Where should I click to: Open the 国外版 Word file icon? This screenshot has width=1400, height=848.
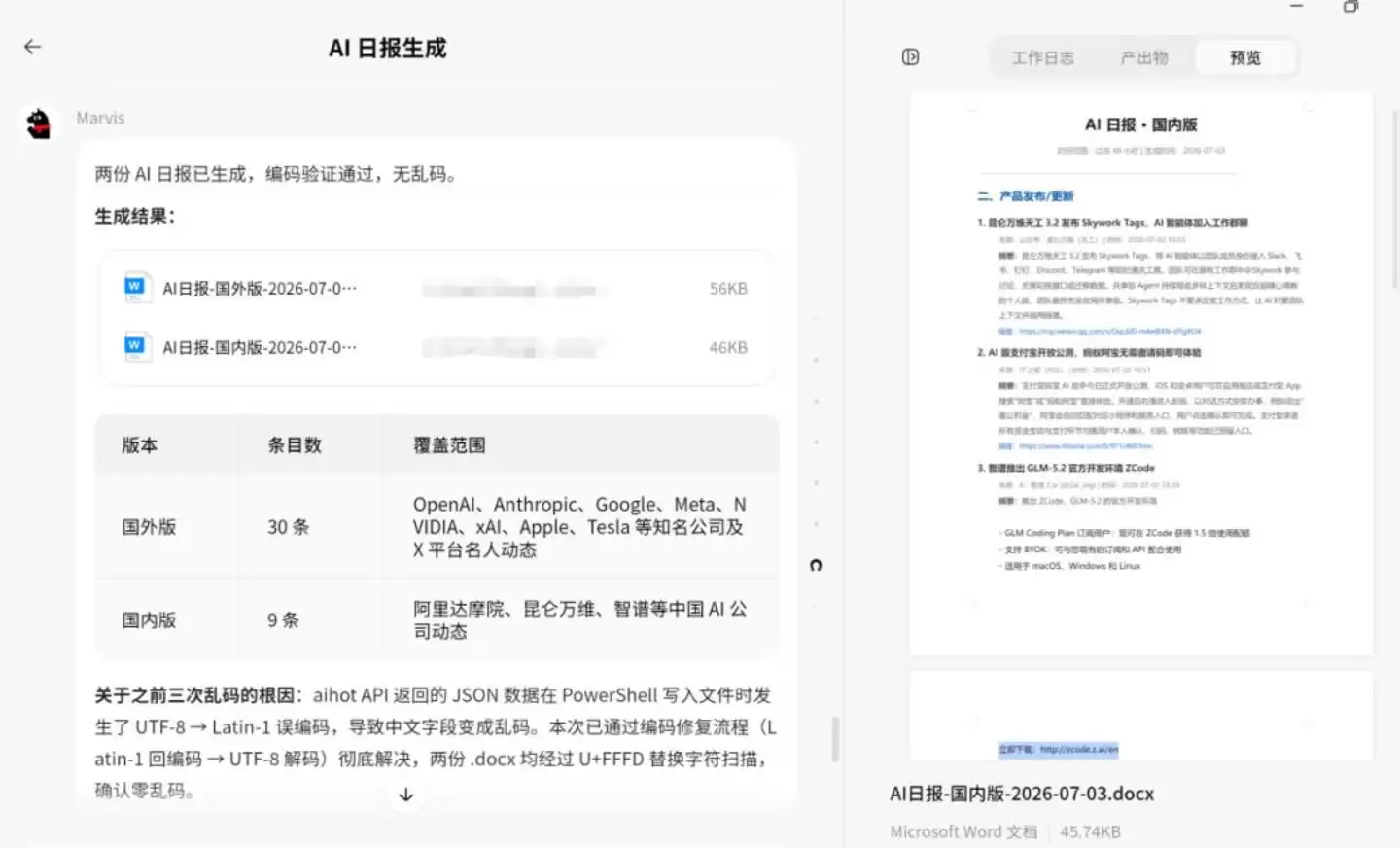pos(135,288)
